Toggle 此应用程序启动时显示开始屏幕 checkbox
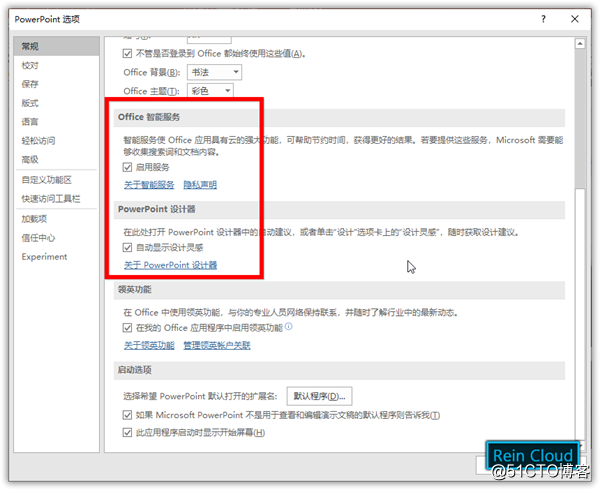Viewport: 600px width, 490px height. tap(127, 433)
